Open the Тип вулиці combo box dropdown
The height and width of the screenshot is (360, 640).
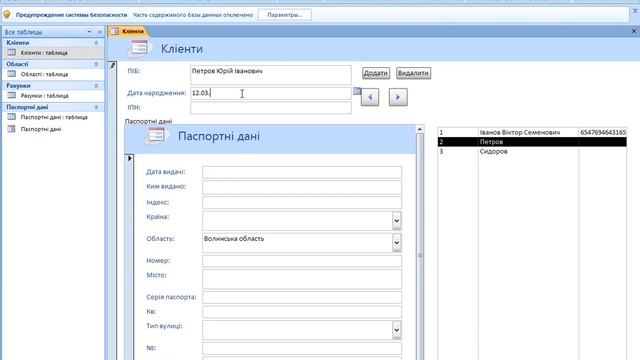[x=396, y=330]
